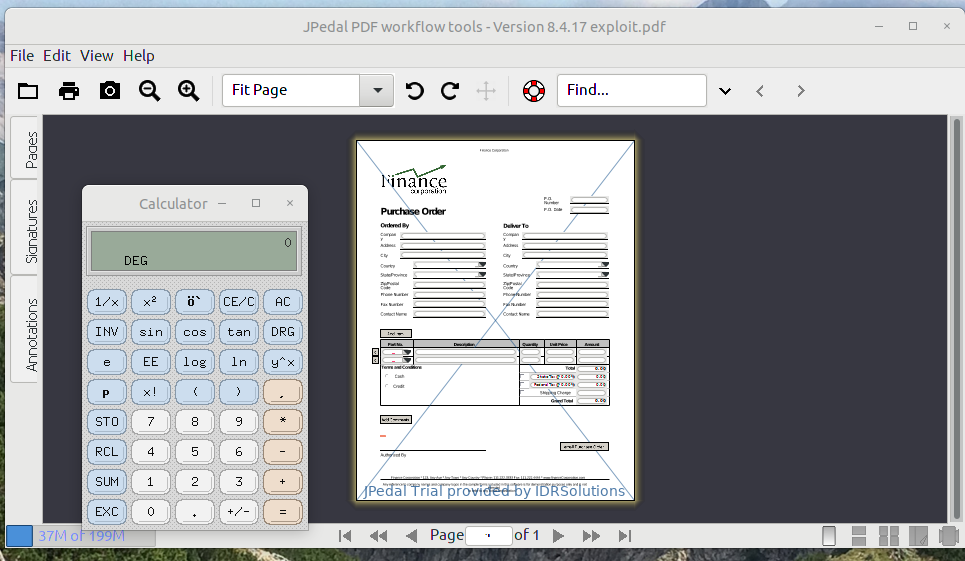This screenshot has width=965, height=561.
Task: Rotate page counter-clockwise
Action: [414, 91]
